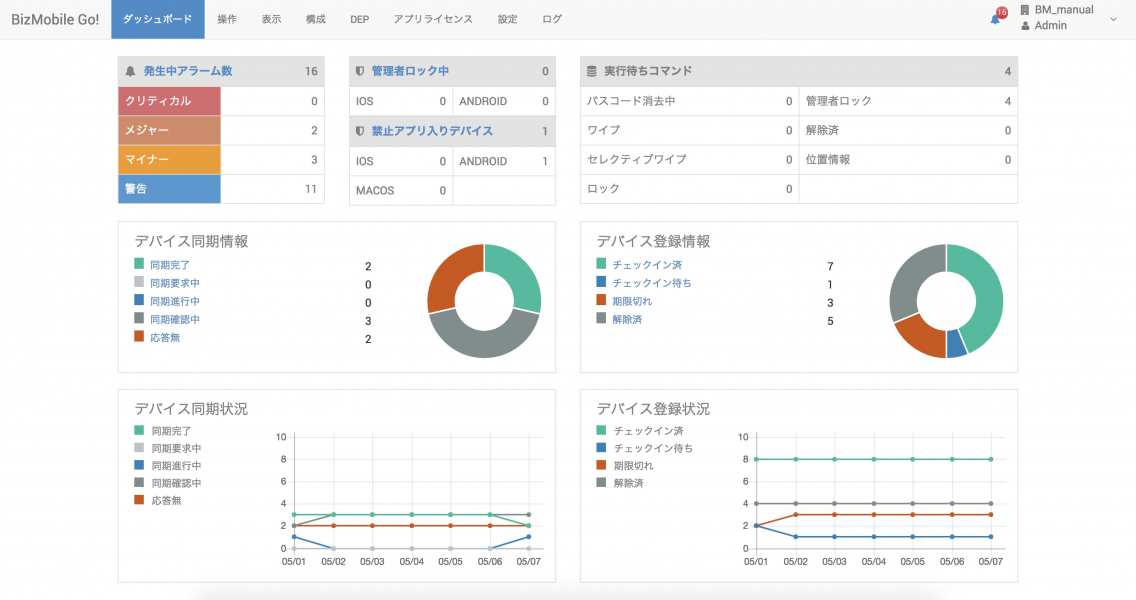Screen dimensions: 1136x600
Task: Click the shield icon beside 管理者ロック中
Action: (359, 71)
